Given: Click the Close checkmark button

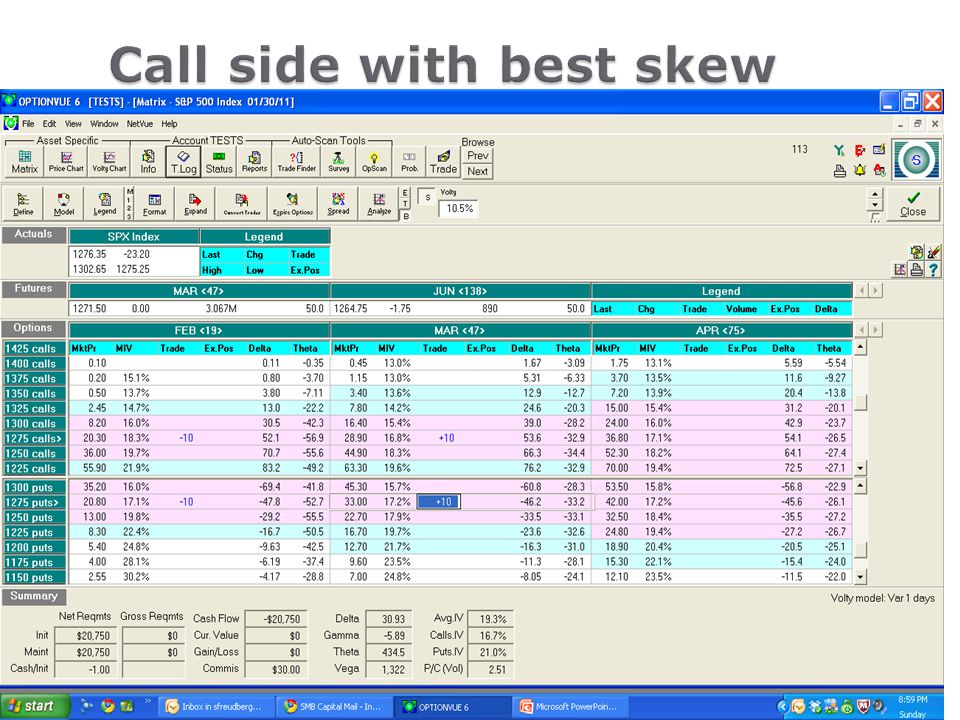Looking at the screenshot, I should pyautogui.click(x=913, y=203).
